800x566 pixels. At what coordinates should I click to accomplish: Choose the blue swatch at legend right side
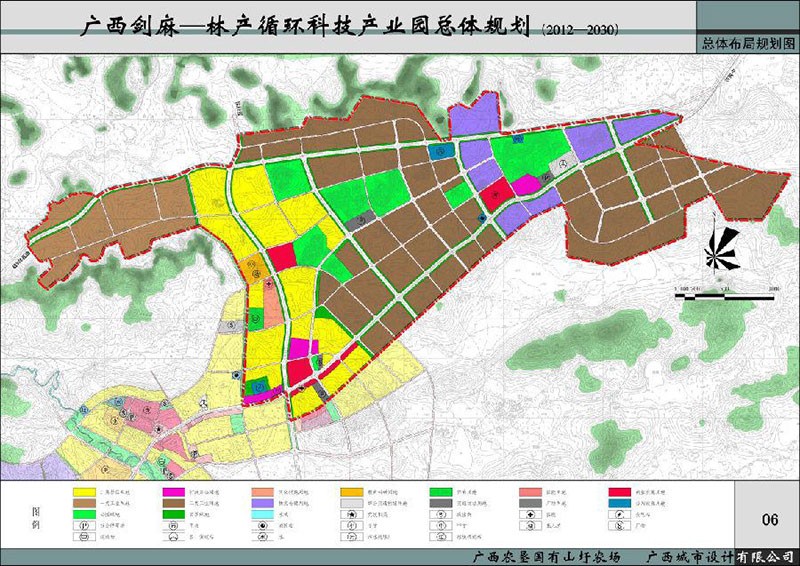tap(622, 503)
